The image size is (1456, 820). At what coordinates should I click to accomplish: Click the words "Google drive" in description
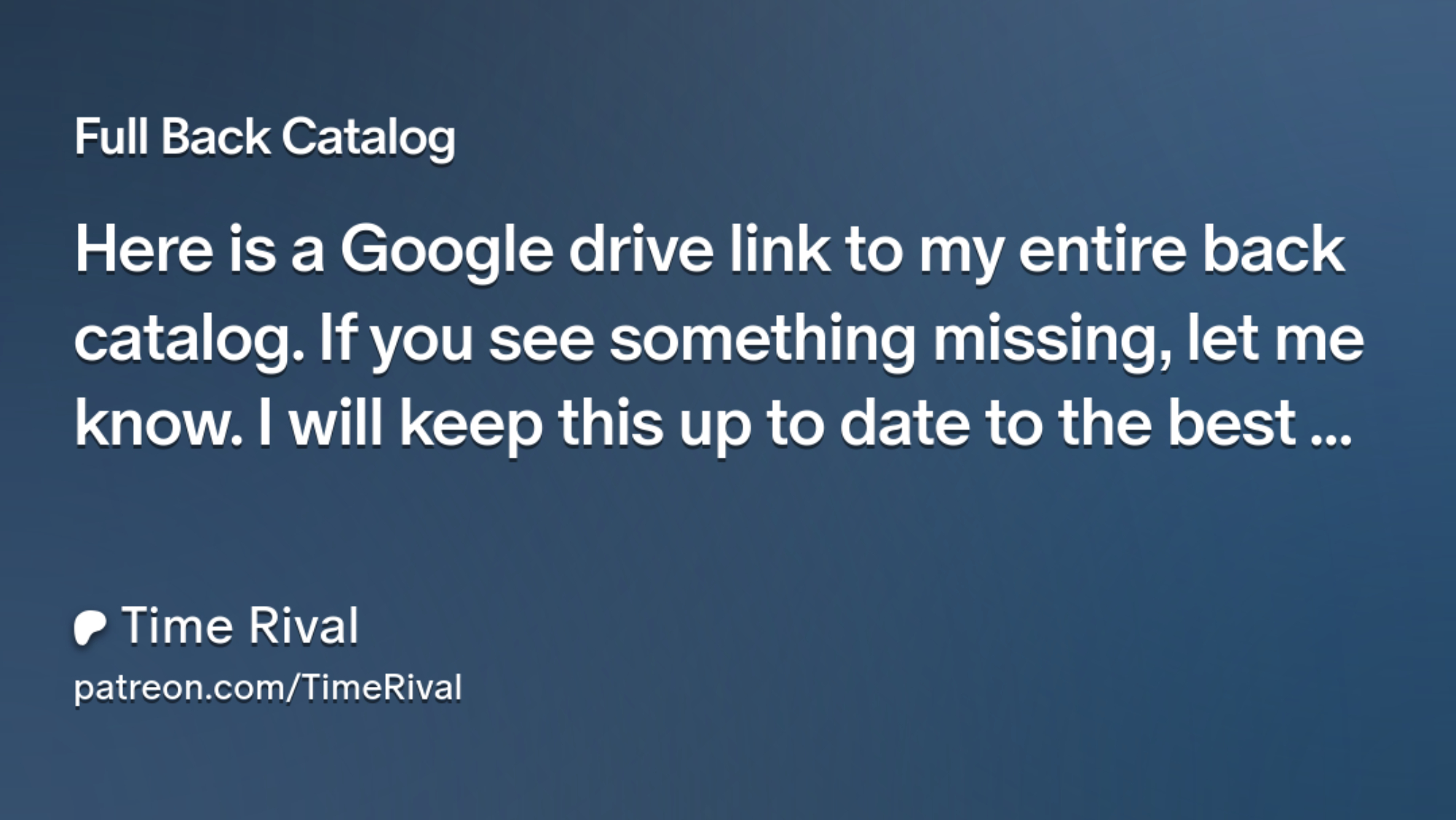[527, 250]
